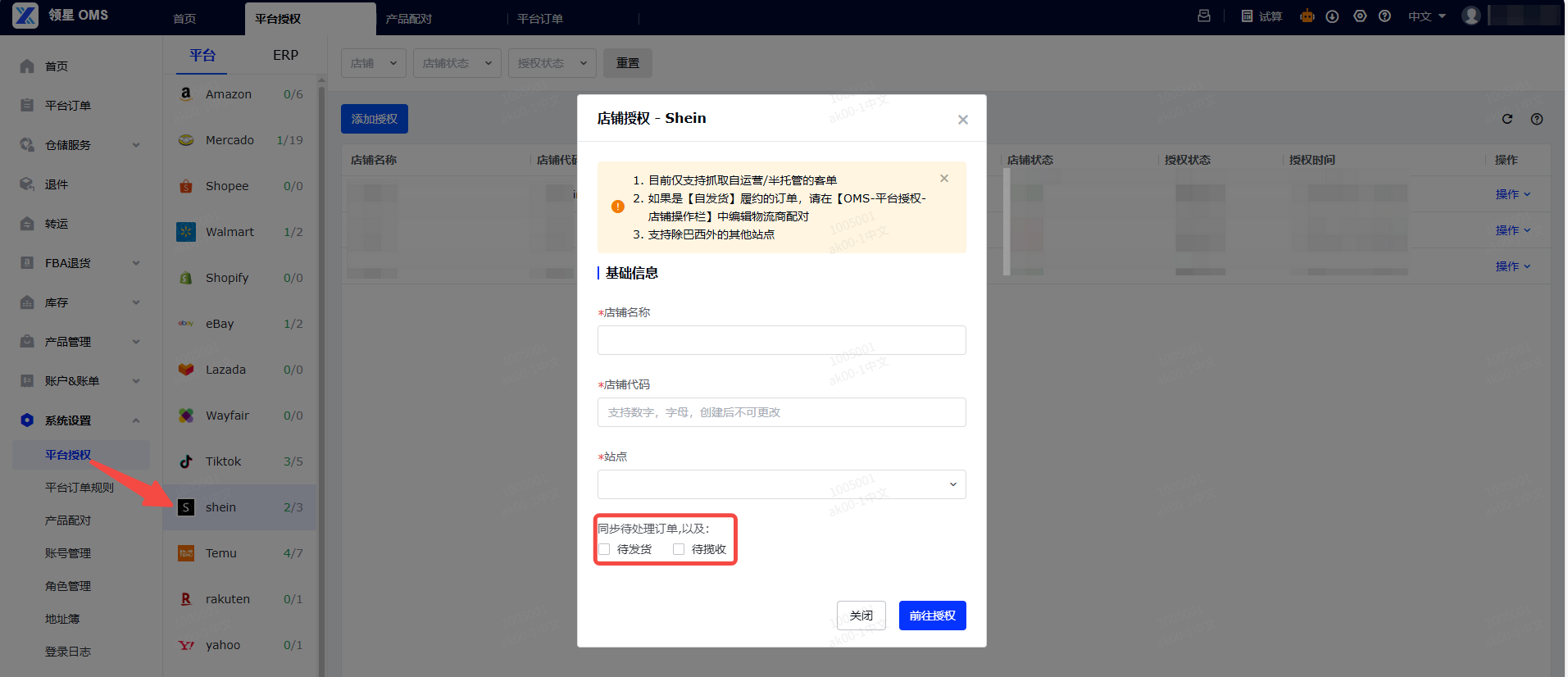Click the 重置 button

point(628,63)
